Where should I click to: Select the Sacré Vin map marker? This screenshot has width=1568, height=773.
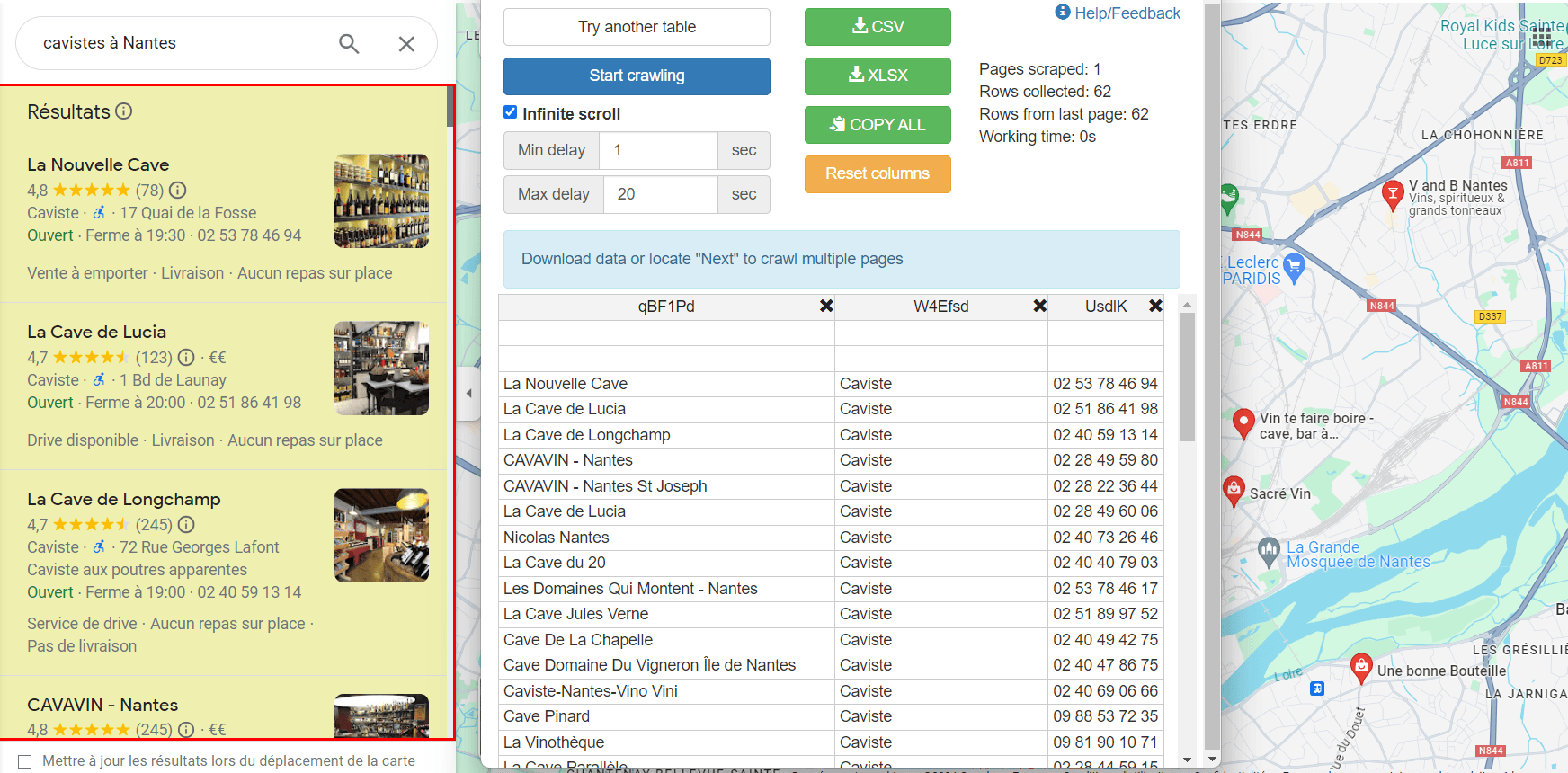pos(1234,491)
